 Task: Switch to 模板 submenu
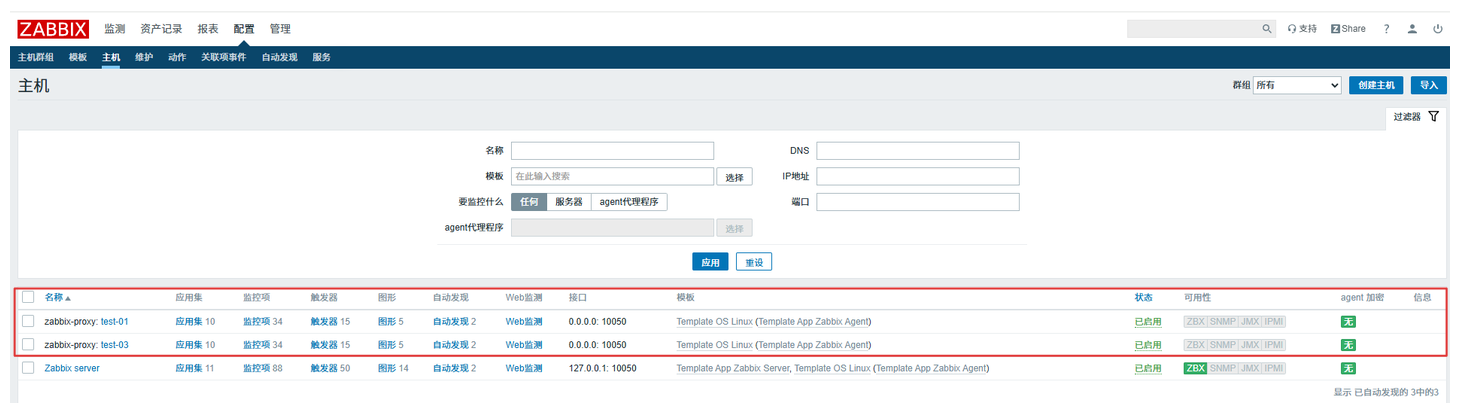pos(78,57)
